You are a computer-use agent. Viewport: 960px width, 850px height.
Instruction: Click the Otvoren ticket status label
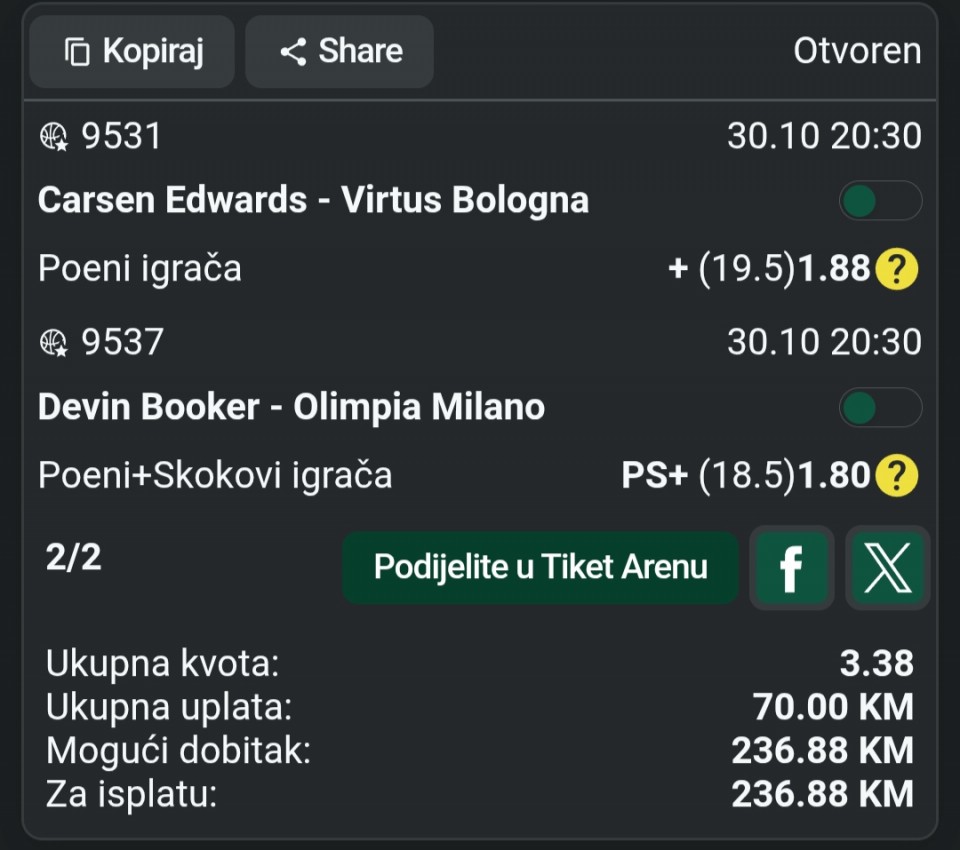pos(857,51)
